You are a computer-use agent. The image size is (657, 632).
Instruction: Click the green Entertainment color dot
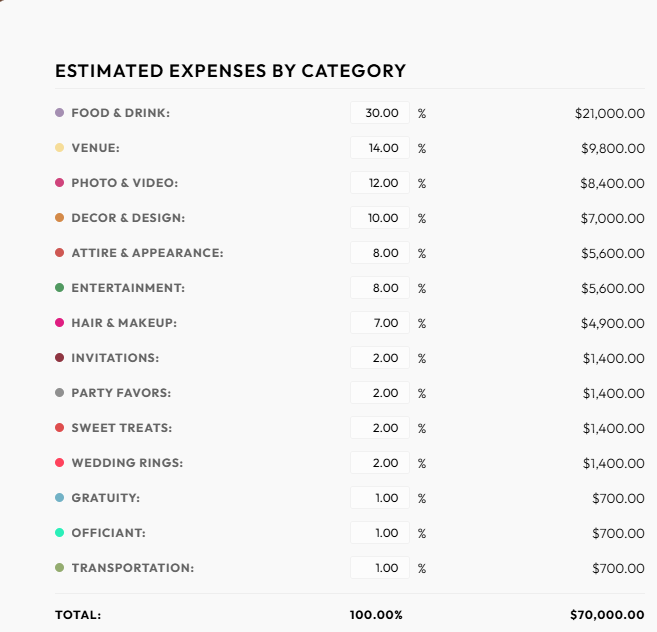coord(60,288)
